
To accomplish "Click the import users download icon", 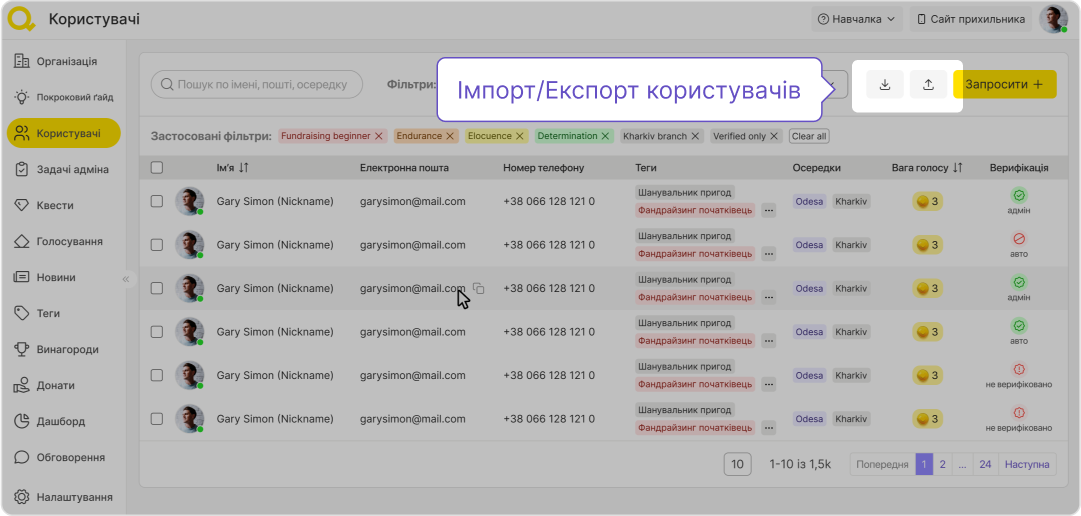I will tap(885, 85).
